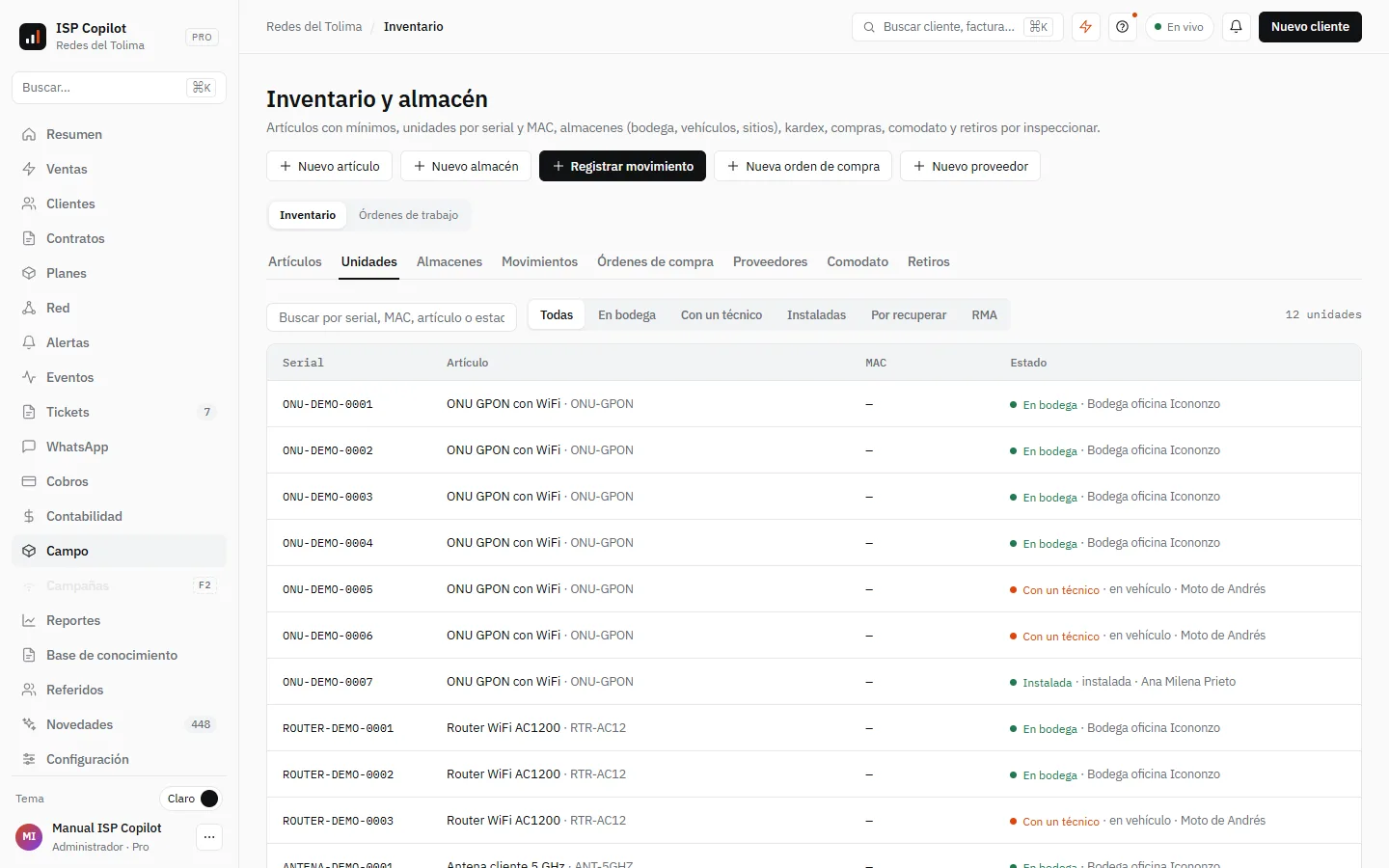This screenshot has height=868, width=1389.
Task: Switch to Órdenes de trabajo tab
Action: (x=409, y=215)
